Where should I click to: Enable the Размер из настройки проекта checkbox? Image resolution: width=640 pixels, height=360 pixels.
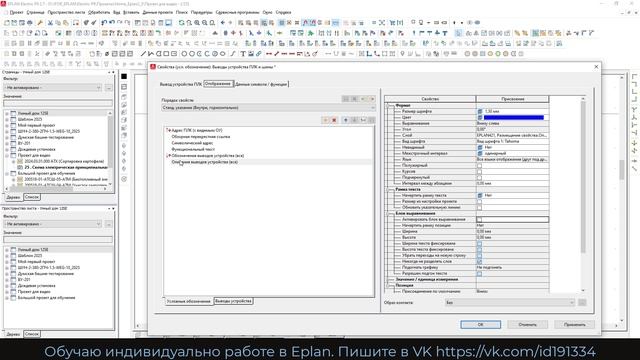[480, 202]
